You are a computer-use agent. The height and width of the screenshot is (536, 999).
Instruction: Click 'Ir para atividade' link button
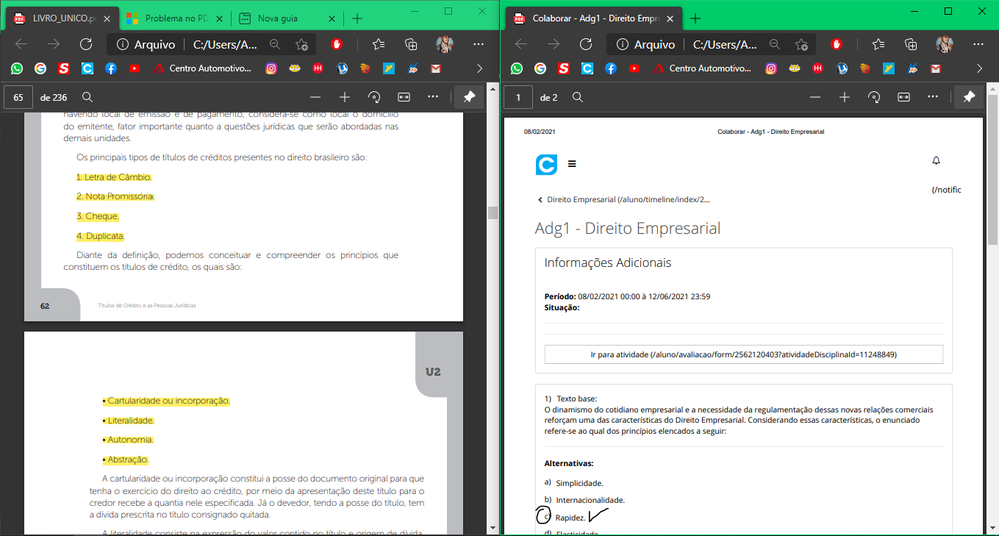(x=743, y=354)
